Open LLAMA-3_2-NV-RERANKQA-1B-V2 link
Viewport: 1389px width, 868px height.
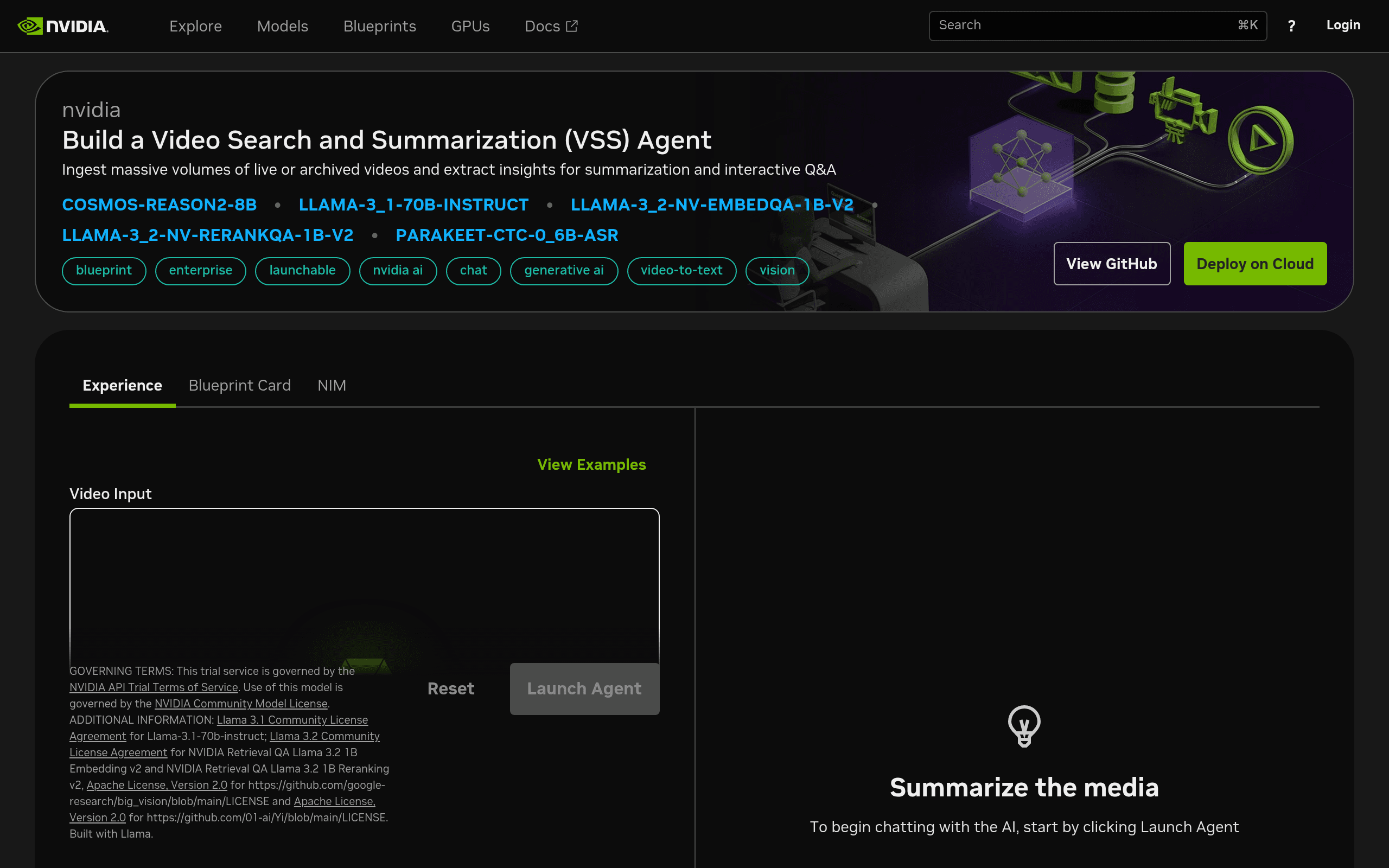pos(207,235)
